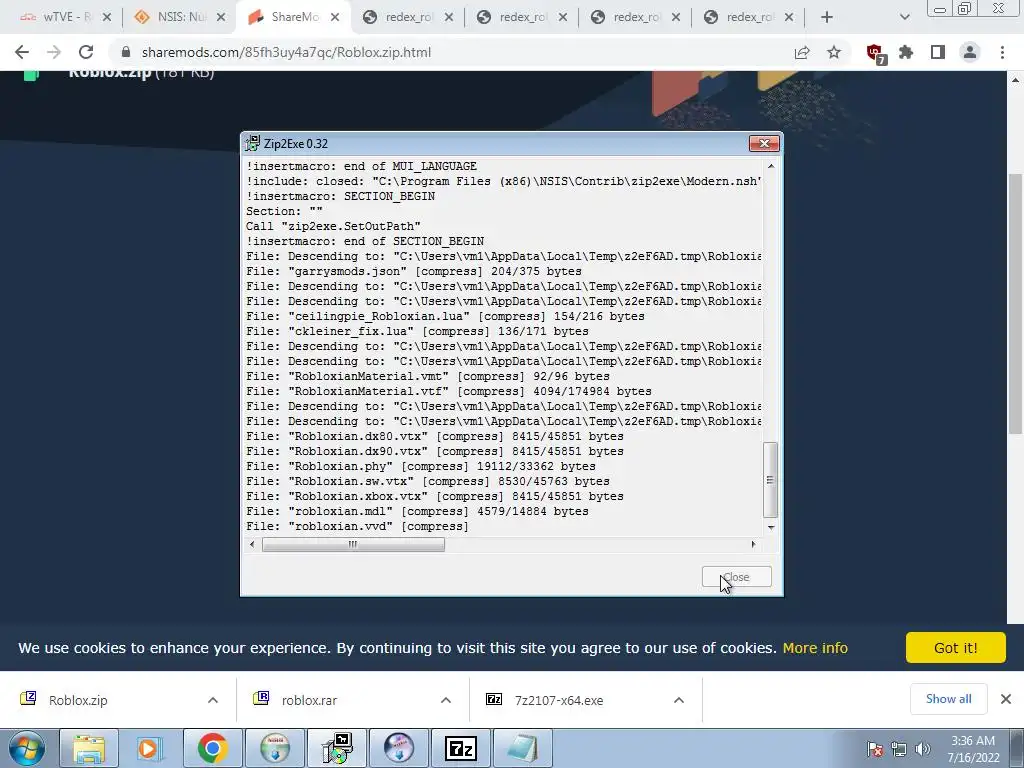Open Chrome's three-dot menu

click(1002, 52)
